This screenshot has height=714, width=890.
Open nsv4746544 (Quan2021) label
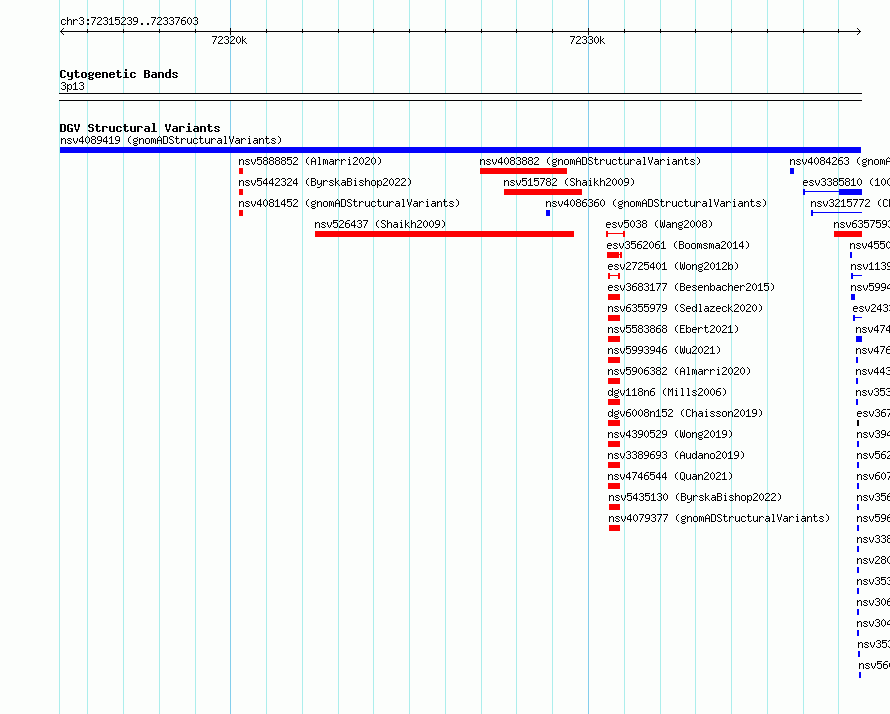click(x=670, y=476)
